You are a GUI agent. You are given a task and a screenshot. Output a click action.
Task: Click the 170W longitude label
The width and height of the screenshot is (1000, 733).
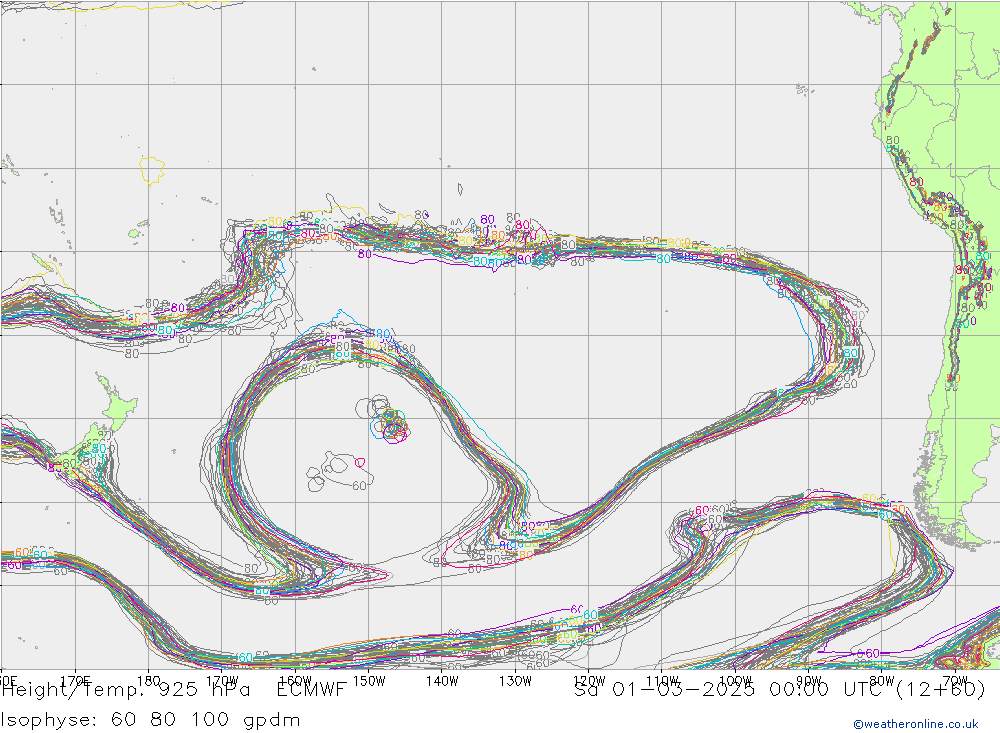coord(222,681)
